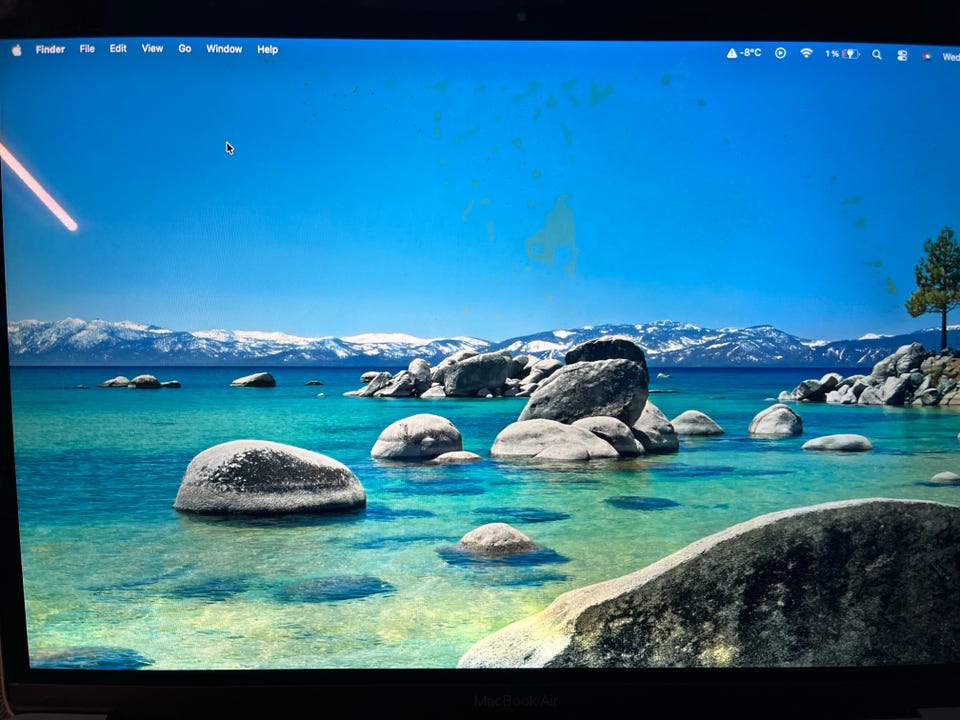
Task: Open the View menu
Action: [x=152, y=48]
